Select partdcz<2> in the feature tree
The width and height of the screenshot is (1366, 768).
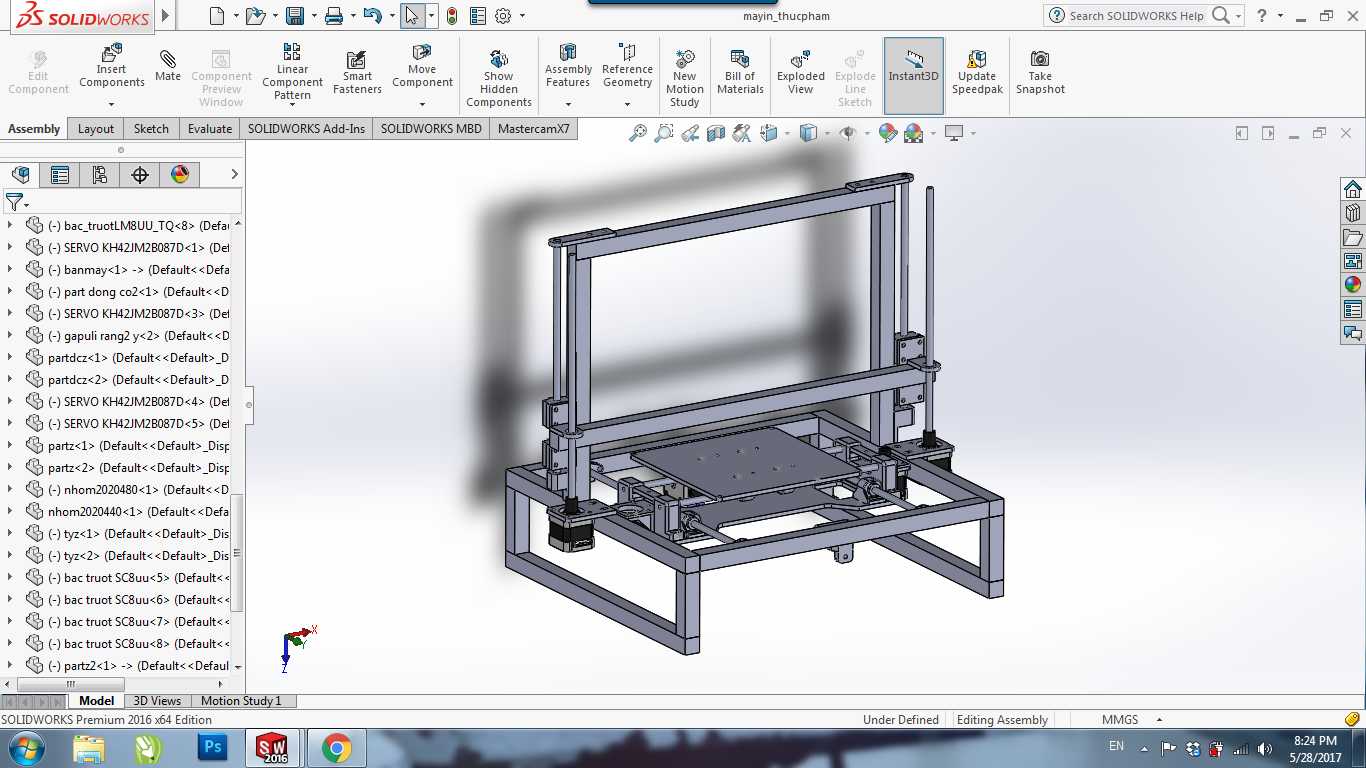(138, 379)
